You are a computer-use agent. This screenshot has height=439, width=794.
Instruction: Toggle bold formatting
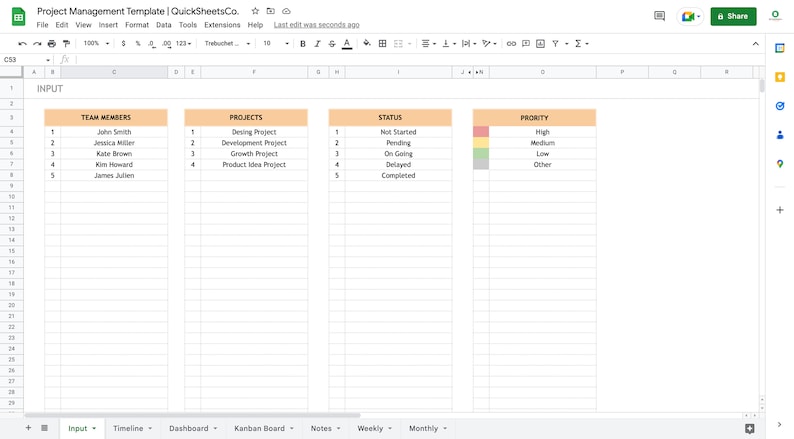pyautogui.click(x=303, y=44)
